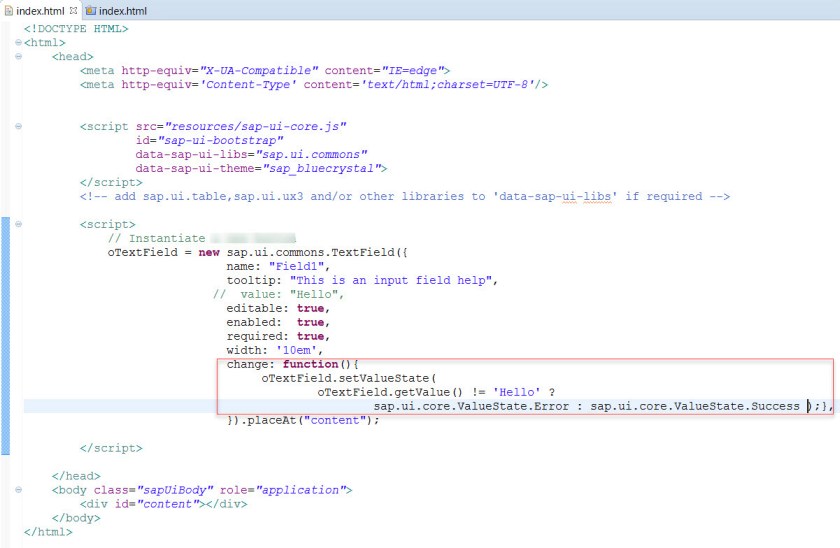Image resolution: width=840 pixels, height=548 pixels.
Task: Click the required: true property line
Action: click(x=278, y=336)
